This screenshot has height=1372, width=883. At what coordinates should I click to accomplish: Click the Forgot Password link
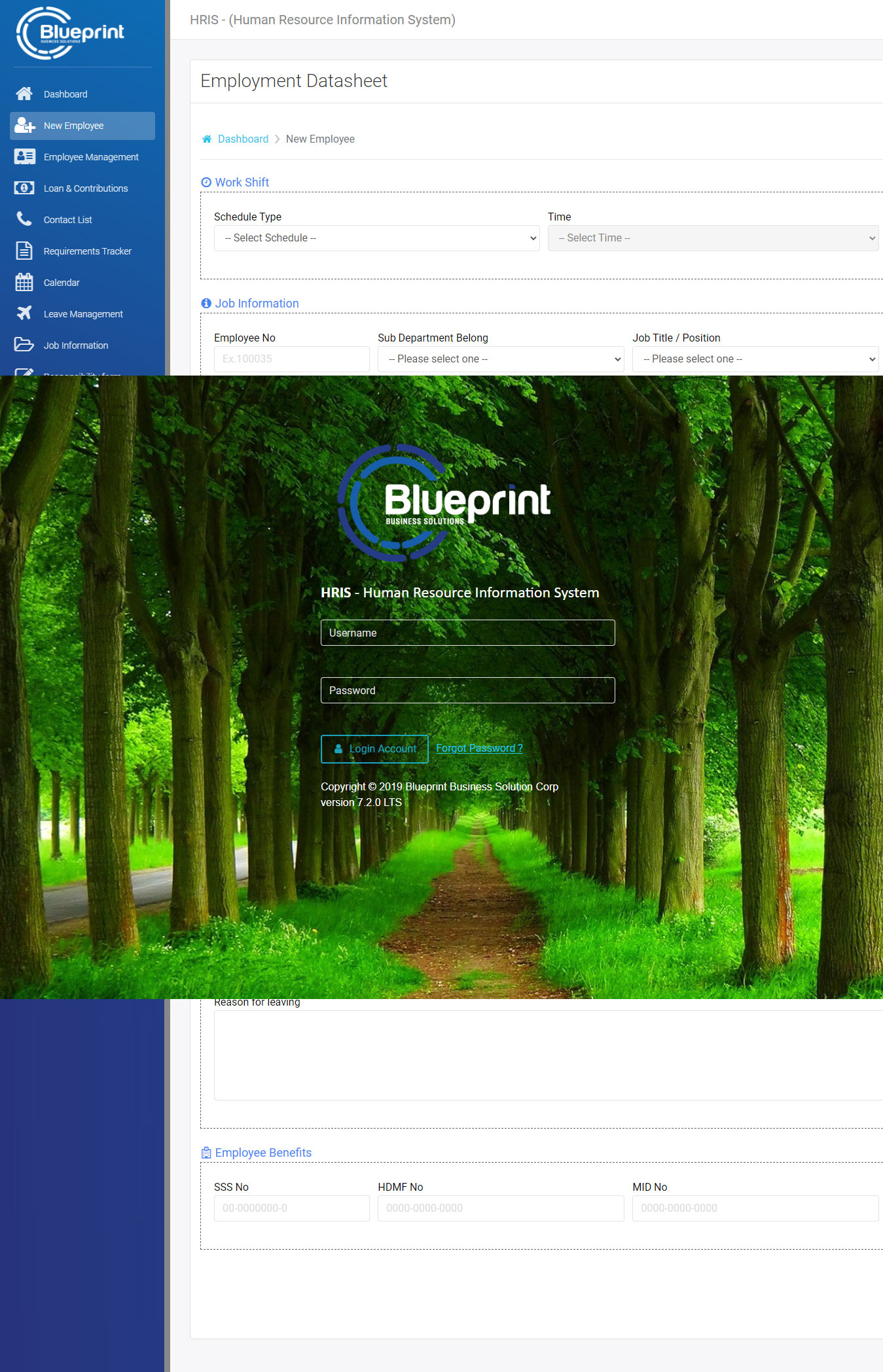point(479,748)
